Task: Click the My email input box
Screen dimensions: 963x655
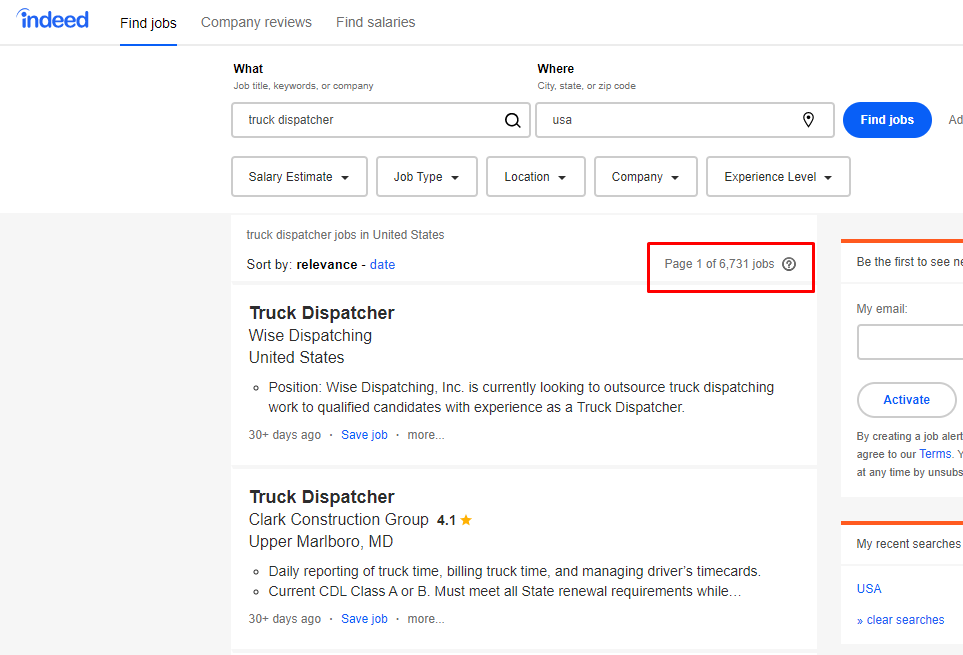Action: point(910,343)
